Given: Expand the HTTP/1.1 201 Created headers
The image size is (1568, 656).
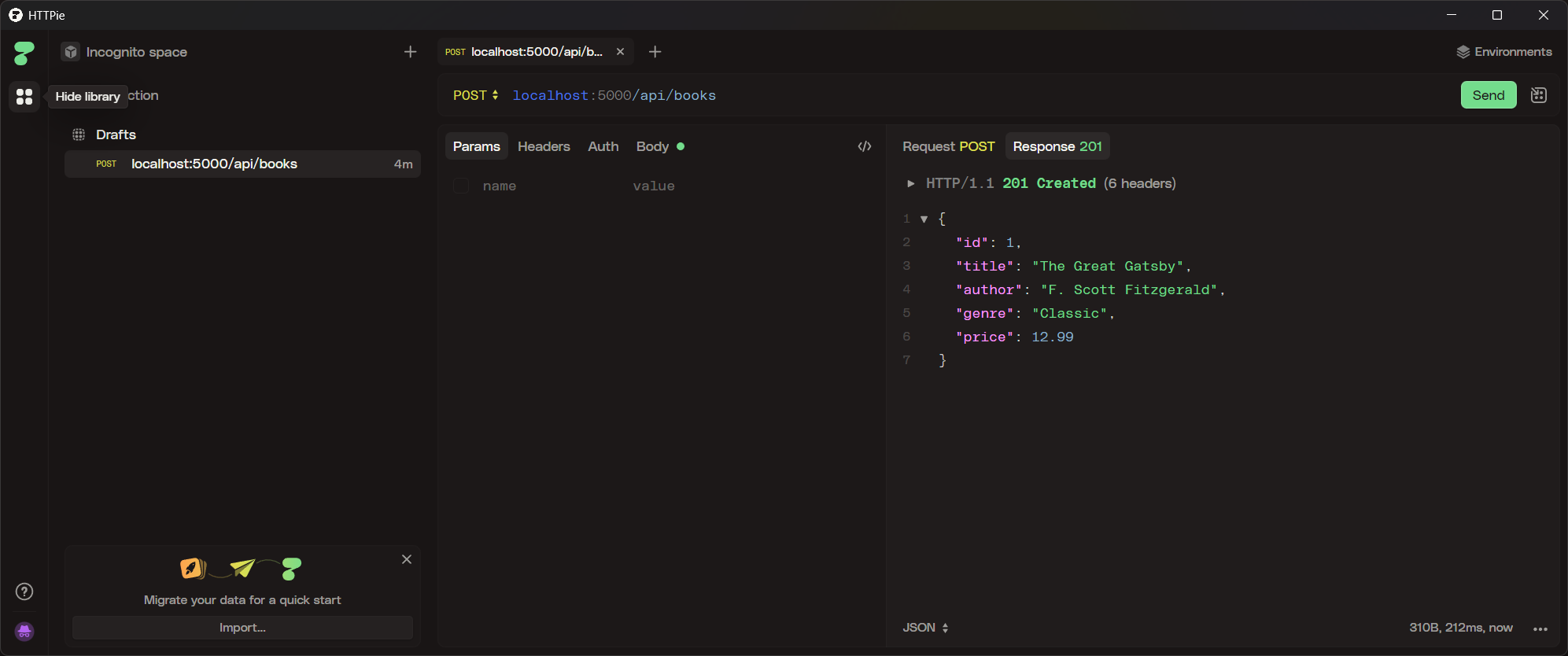Looking at the screenshot, I should [x=911, y=183].
